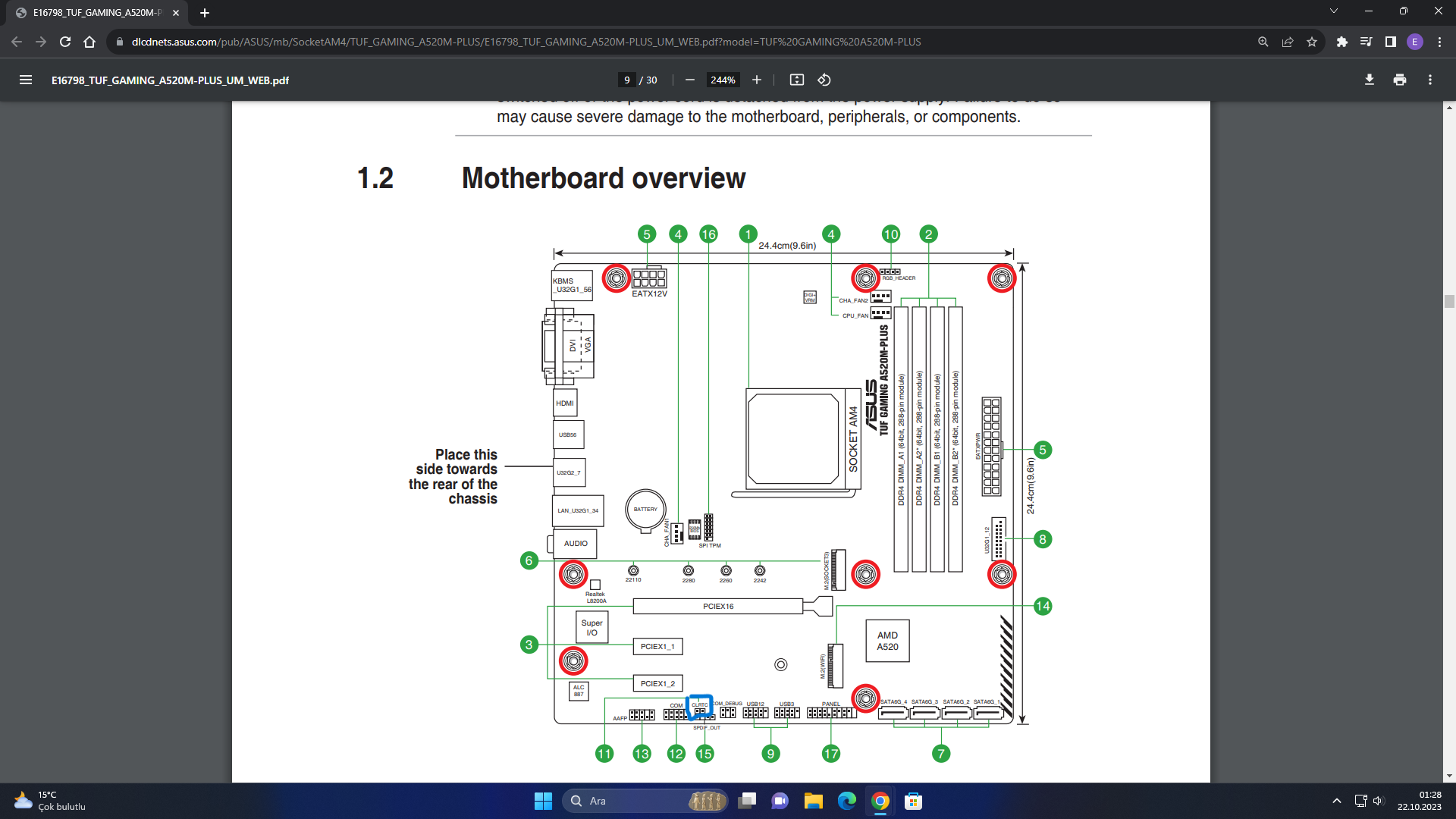Open the media controls icon
This screenshot has height=819, width=1456.
click(x=1367, y=42)
